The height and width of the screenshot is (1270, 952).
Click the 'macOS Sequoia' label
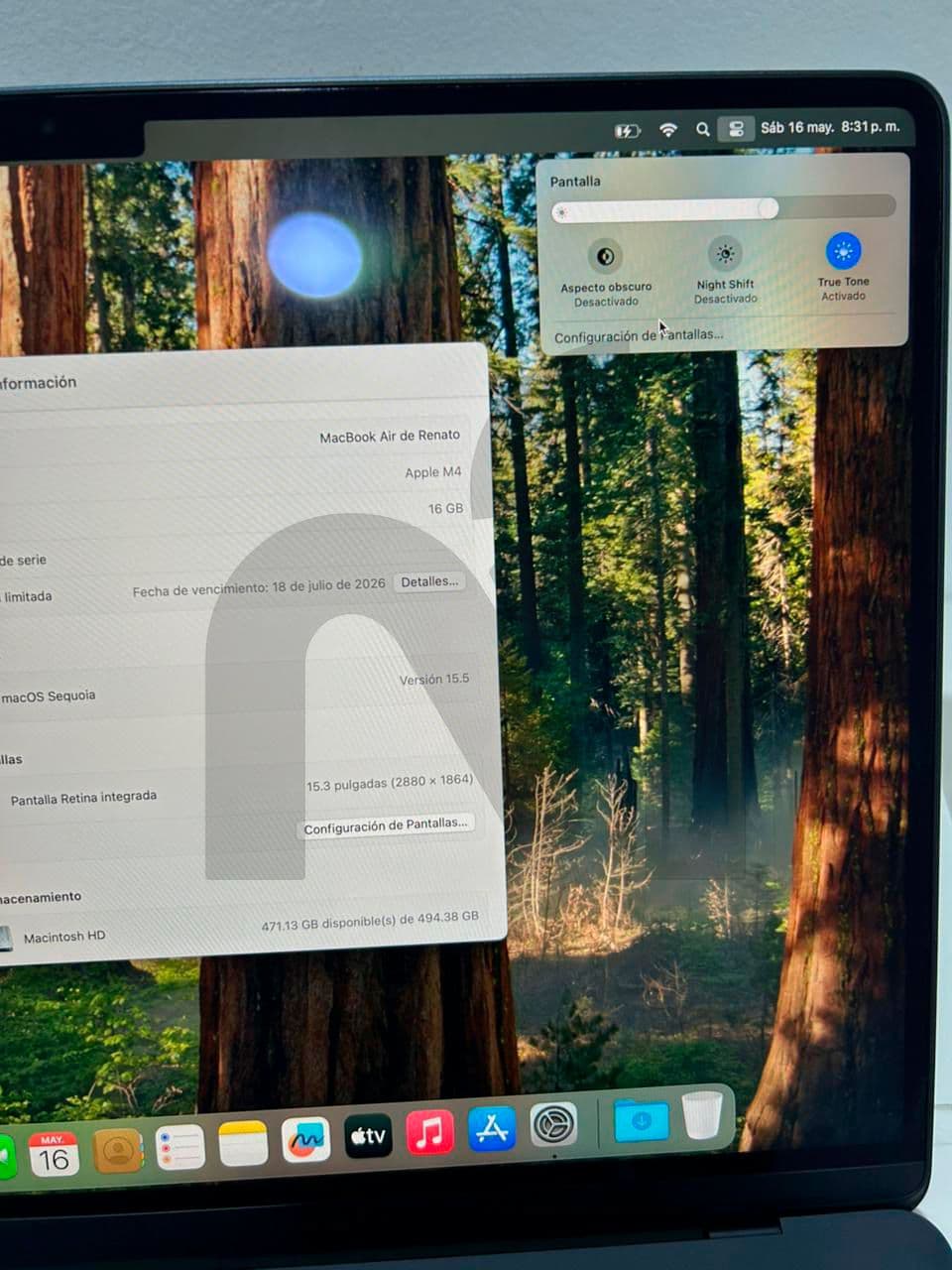[x=49, y=697]
